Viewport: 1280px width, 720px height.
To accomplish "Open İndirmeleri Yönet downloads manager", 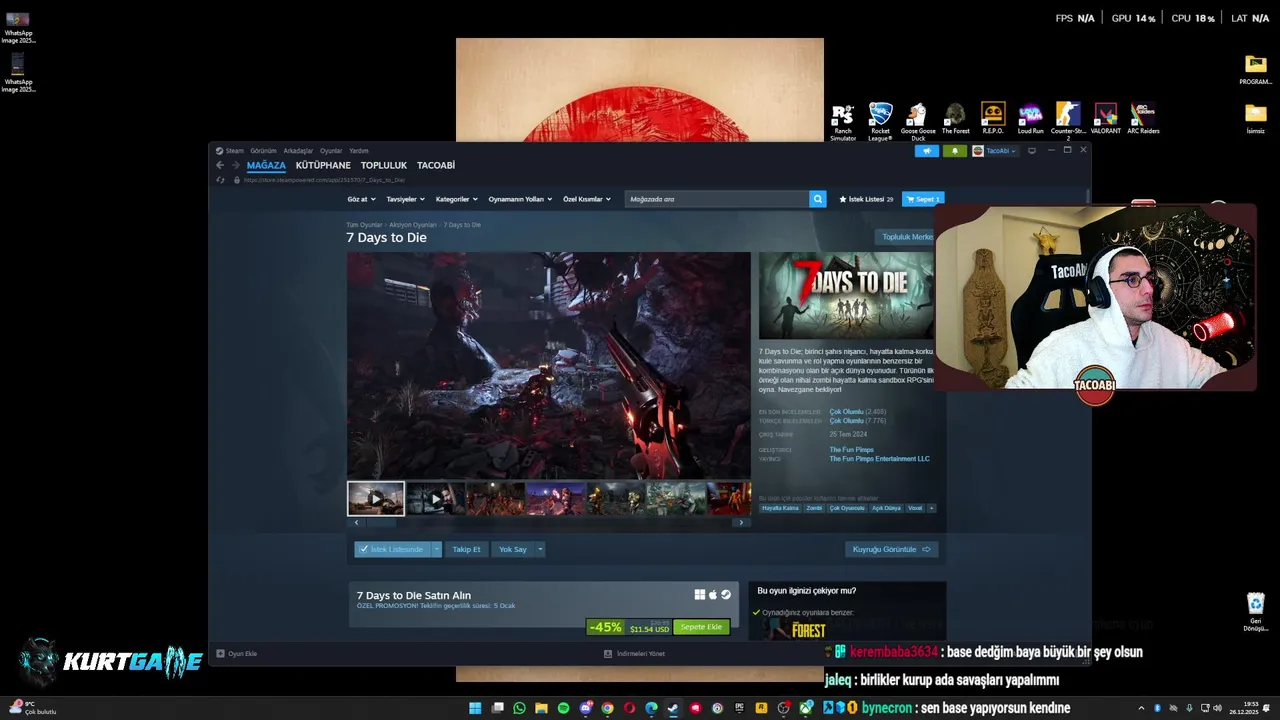I will pyautogui.click(x=634, y=654).
